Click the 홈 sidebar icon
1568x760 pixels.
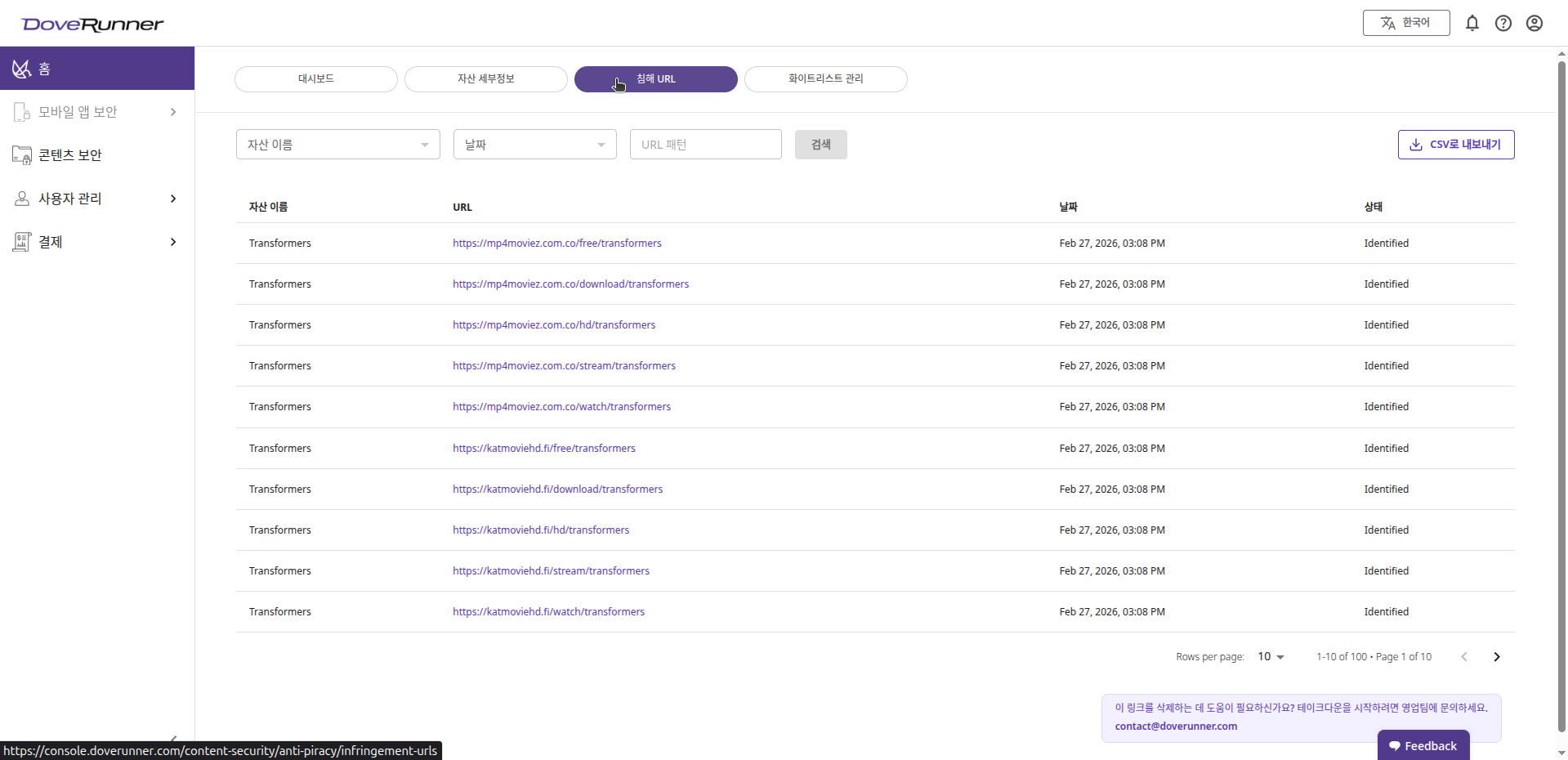21,69
